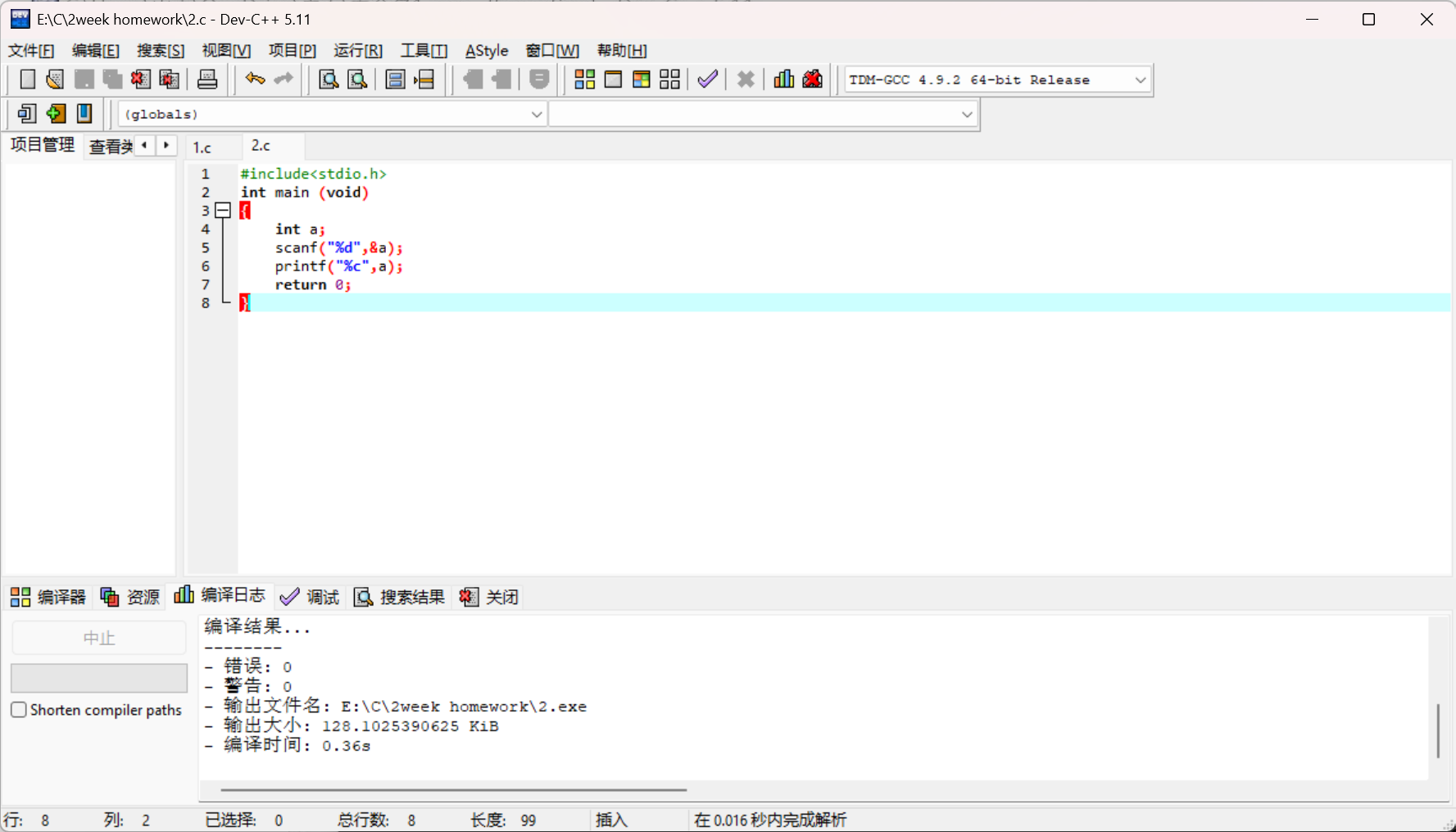Screen dimensions: 1456x832
Task: Run the program with the Run icon
Action: [x=613, y=80]
